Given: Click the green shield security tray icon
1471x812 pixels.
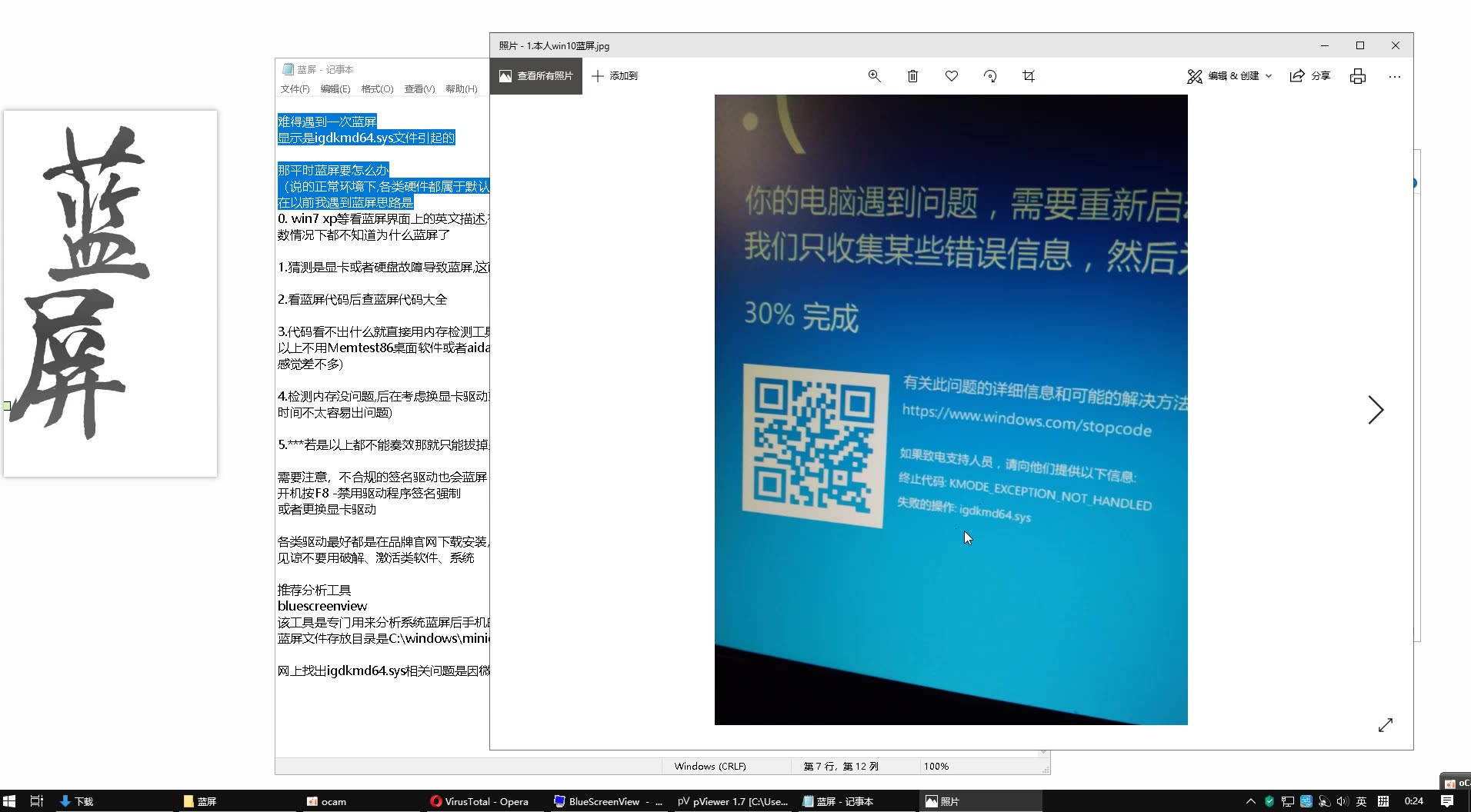Looking at the screenshot, I should tap(1269, 801).
